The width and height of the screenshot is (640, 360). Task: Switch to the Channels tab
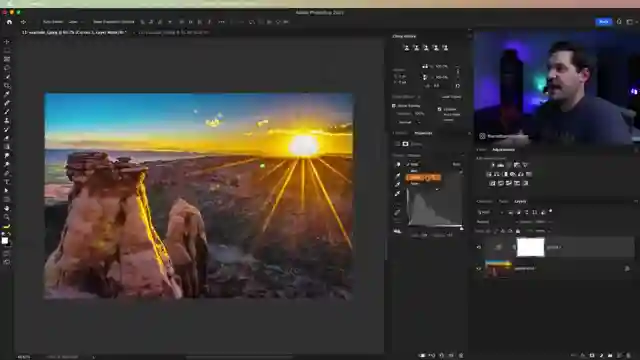click(484, 202)
